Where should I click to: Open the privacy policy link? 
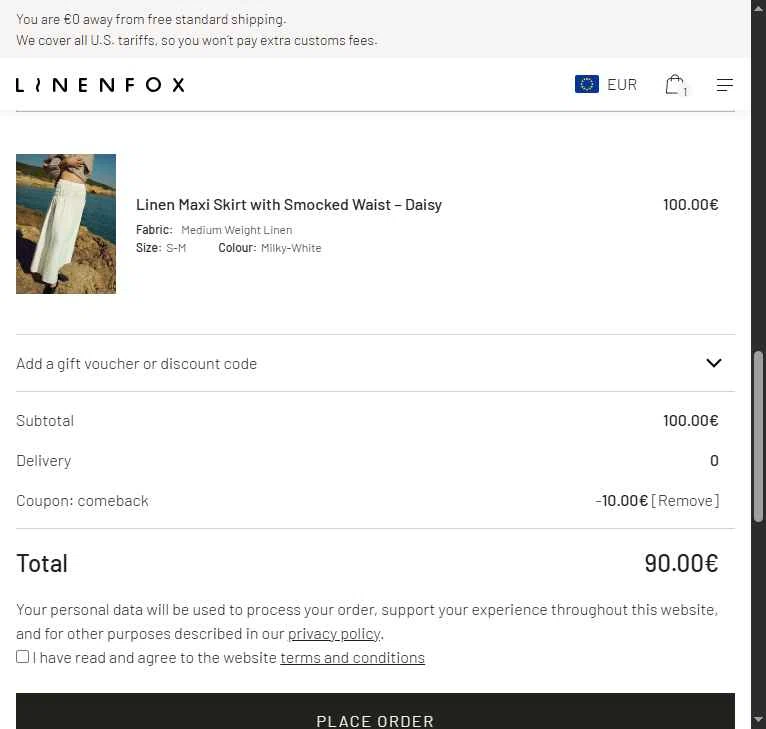[334, 634]
